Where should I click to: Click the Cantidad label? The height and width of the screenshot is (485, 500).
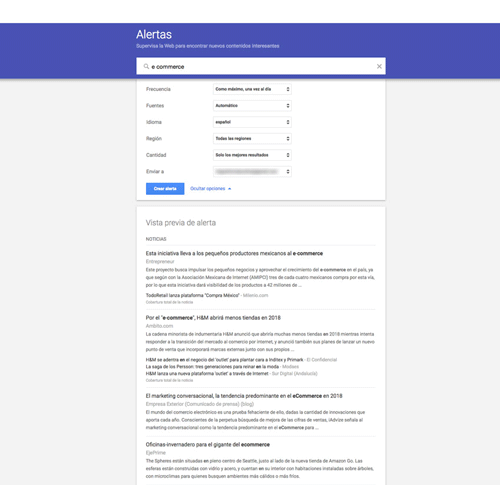pyautogui.click(x=156, y=155)
